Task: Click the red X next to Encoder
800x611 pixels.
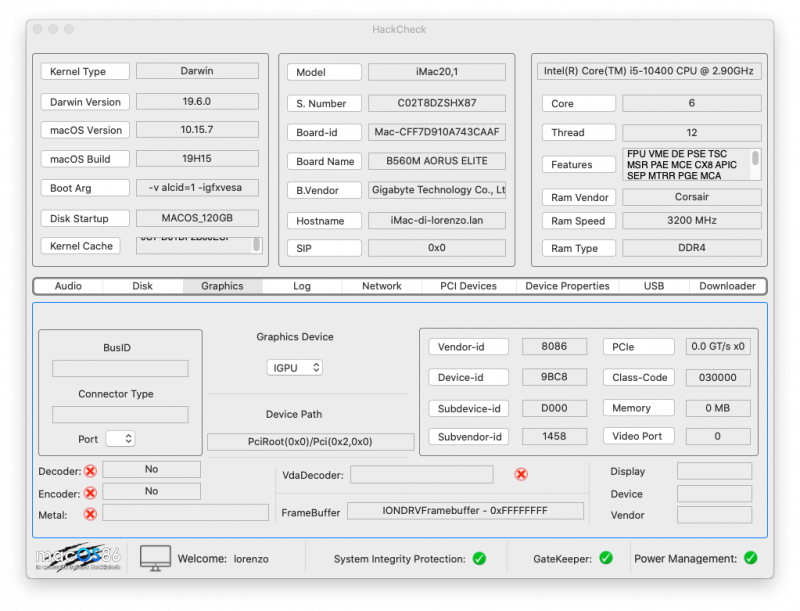Action: pyautogui.click(x=90, y=493)
